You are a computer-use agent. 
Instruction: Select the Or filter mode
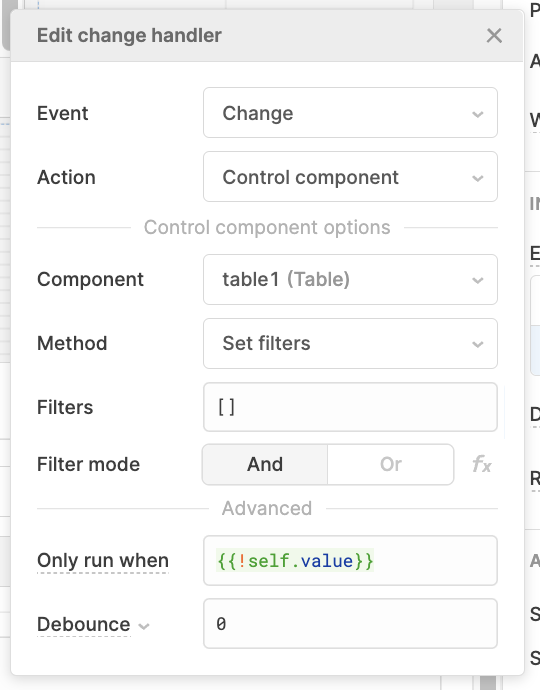tap(391, 464)
